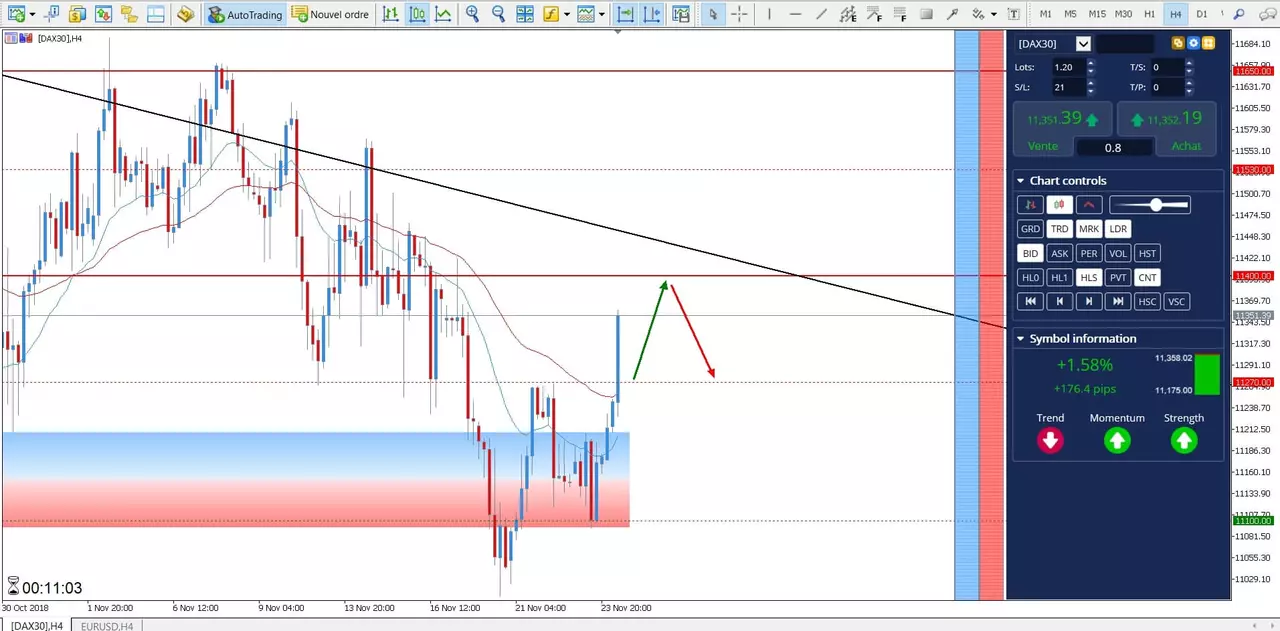Expand the arrows objects dropdown
Screen dimensions: 1280x631
993,14
